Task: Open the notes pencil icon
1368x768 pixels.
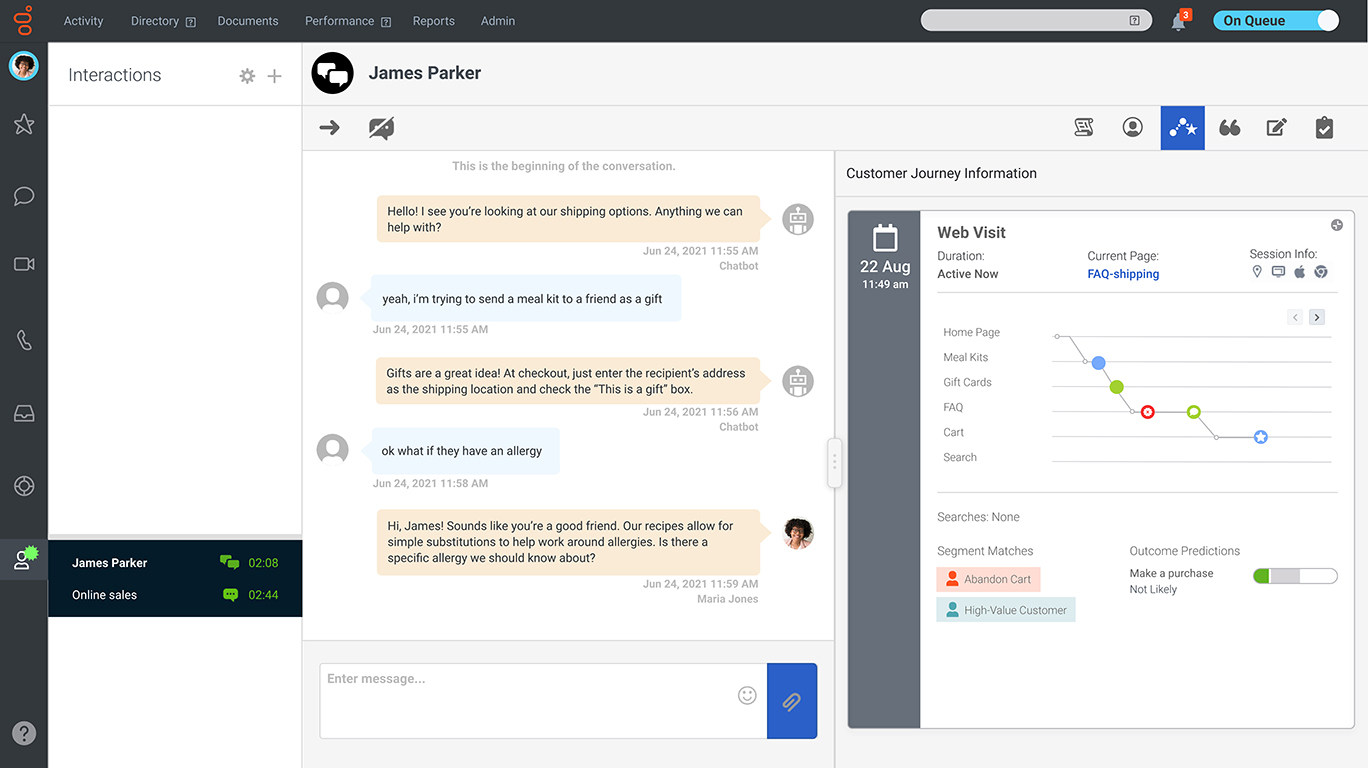Action: point(1276,128)
